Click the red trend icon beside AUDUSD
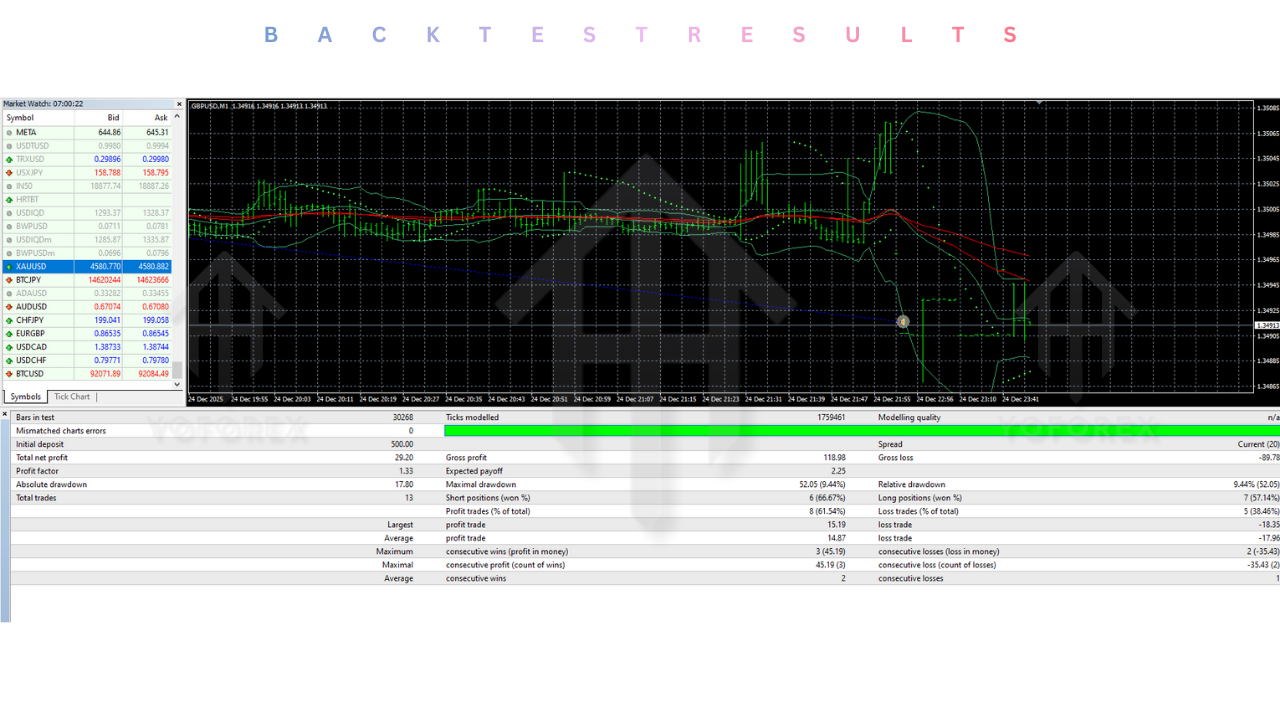 [x=8, y=306]
